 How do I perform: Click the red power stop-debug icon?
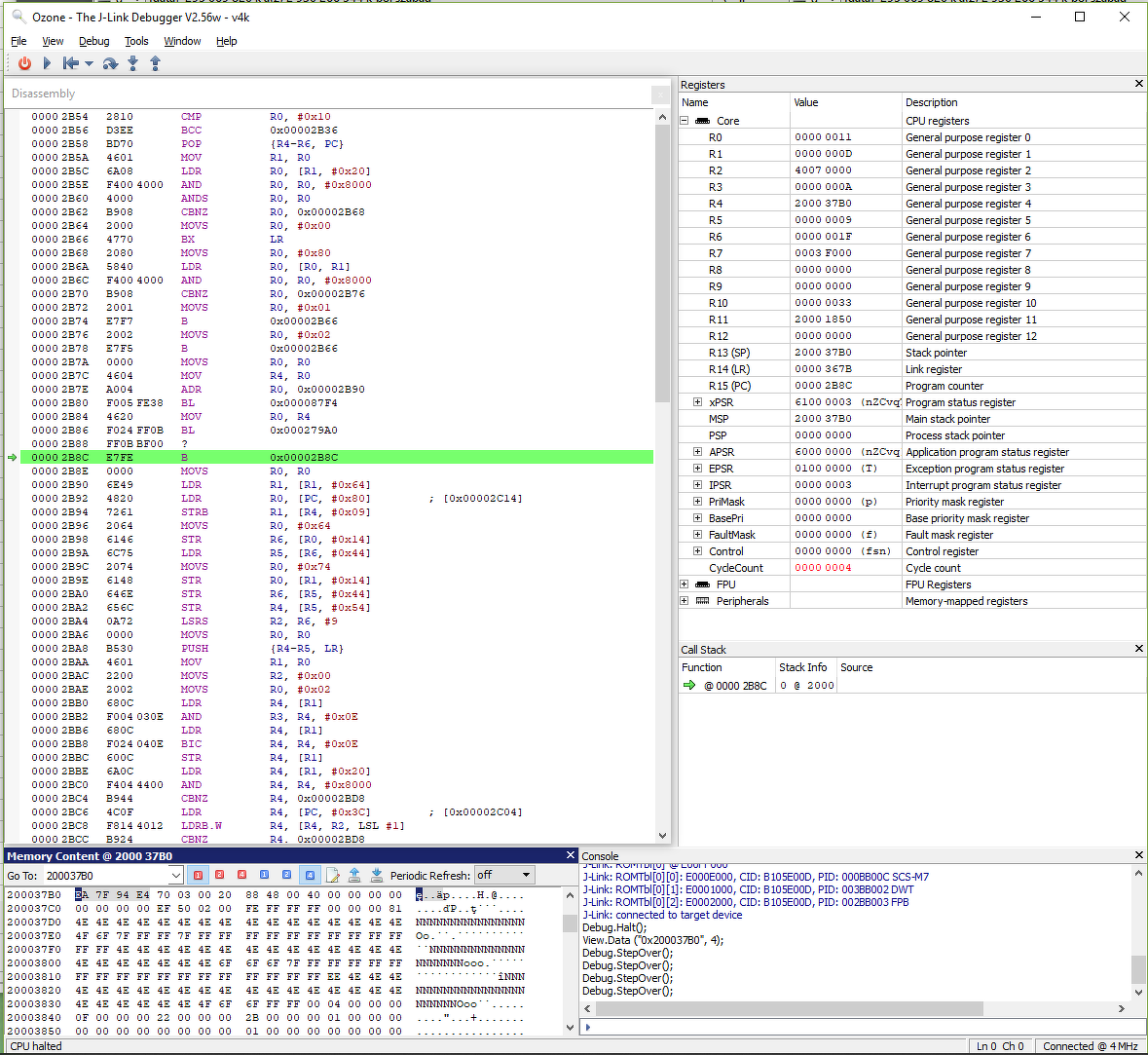click(25, 63)
